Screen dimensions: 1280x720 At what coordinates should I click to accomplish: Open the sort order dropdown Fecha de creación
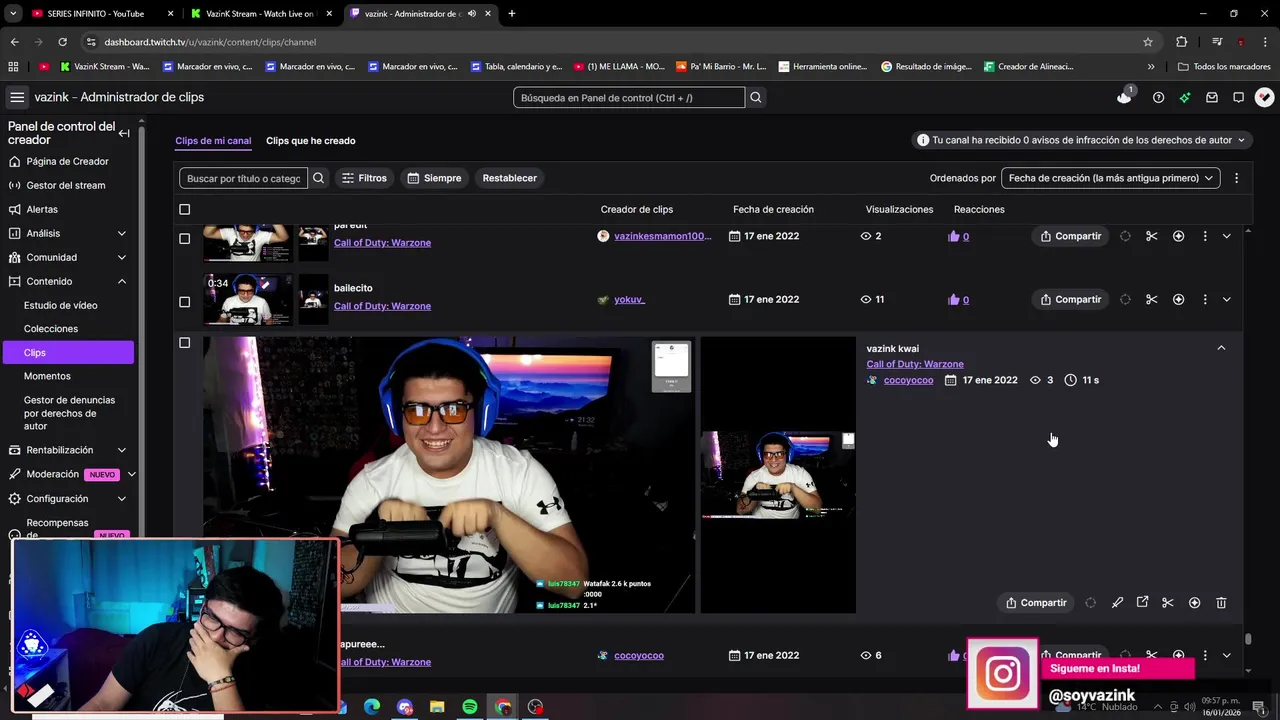coord(1110,178)
